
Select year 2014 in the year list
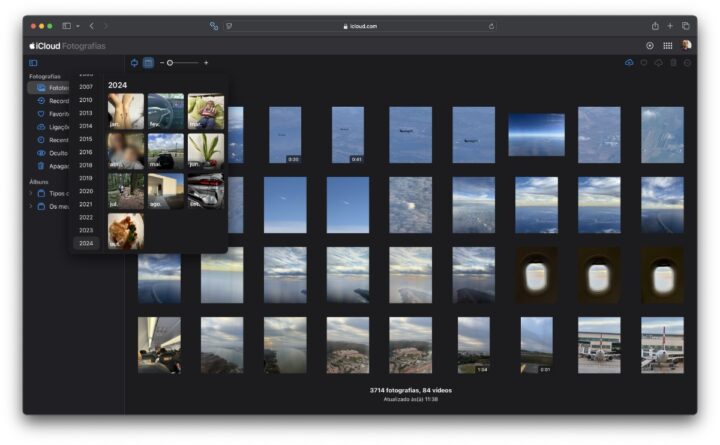[x=86, y=126]
